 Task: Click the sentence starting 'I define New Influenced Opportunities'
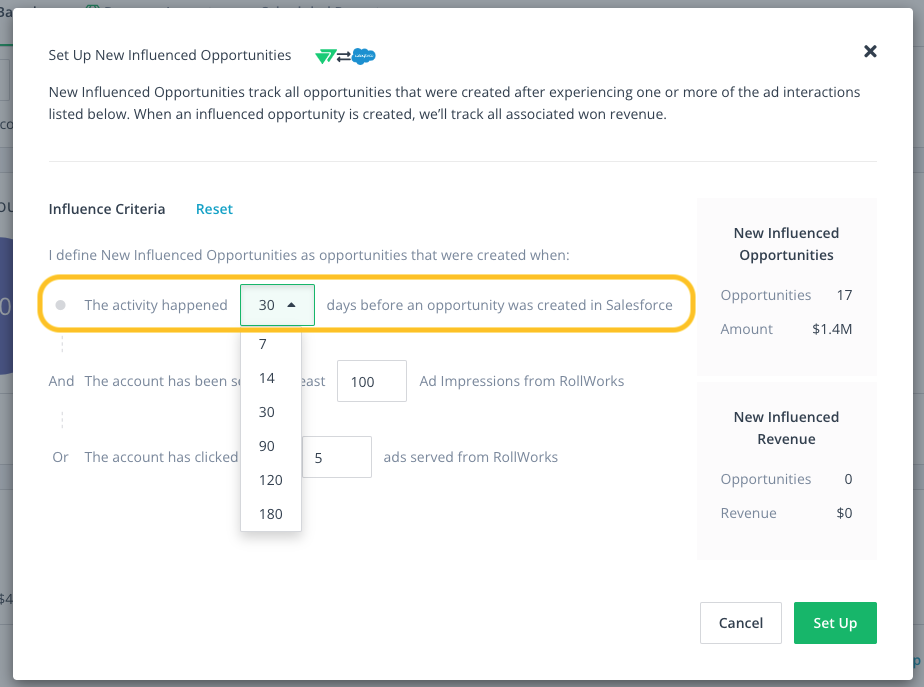(309, 255)
